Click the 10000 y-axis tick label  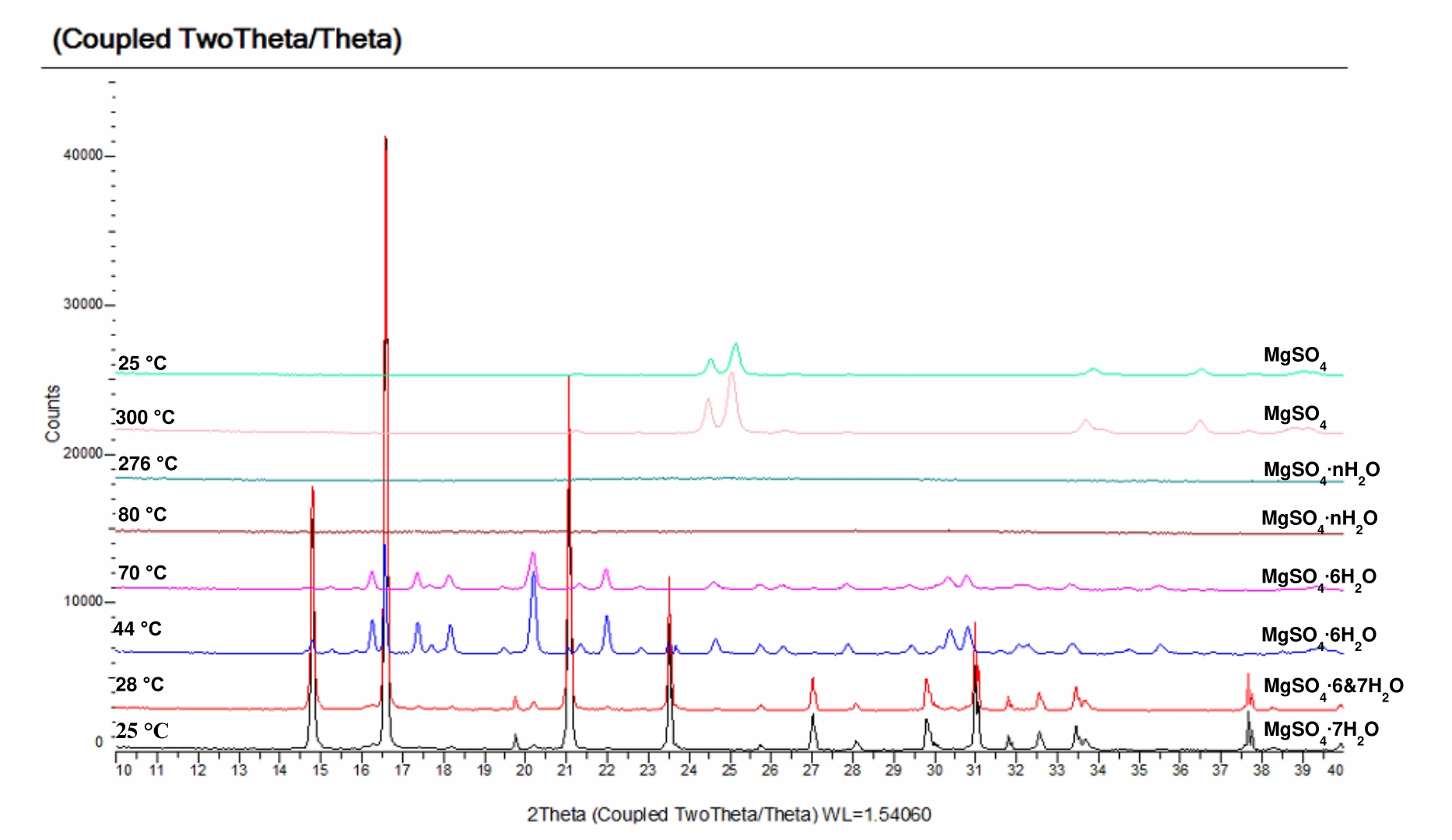tap(82, 601)
